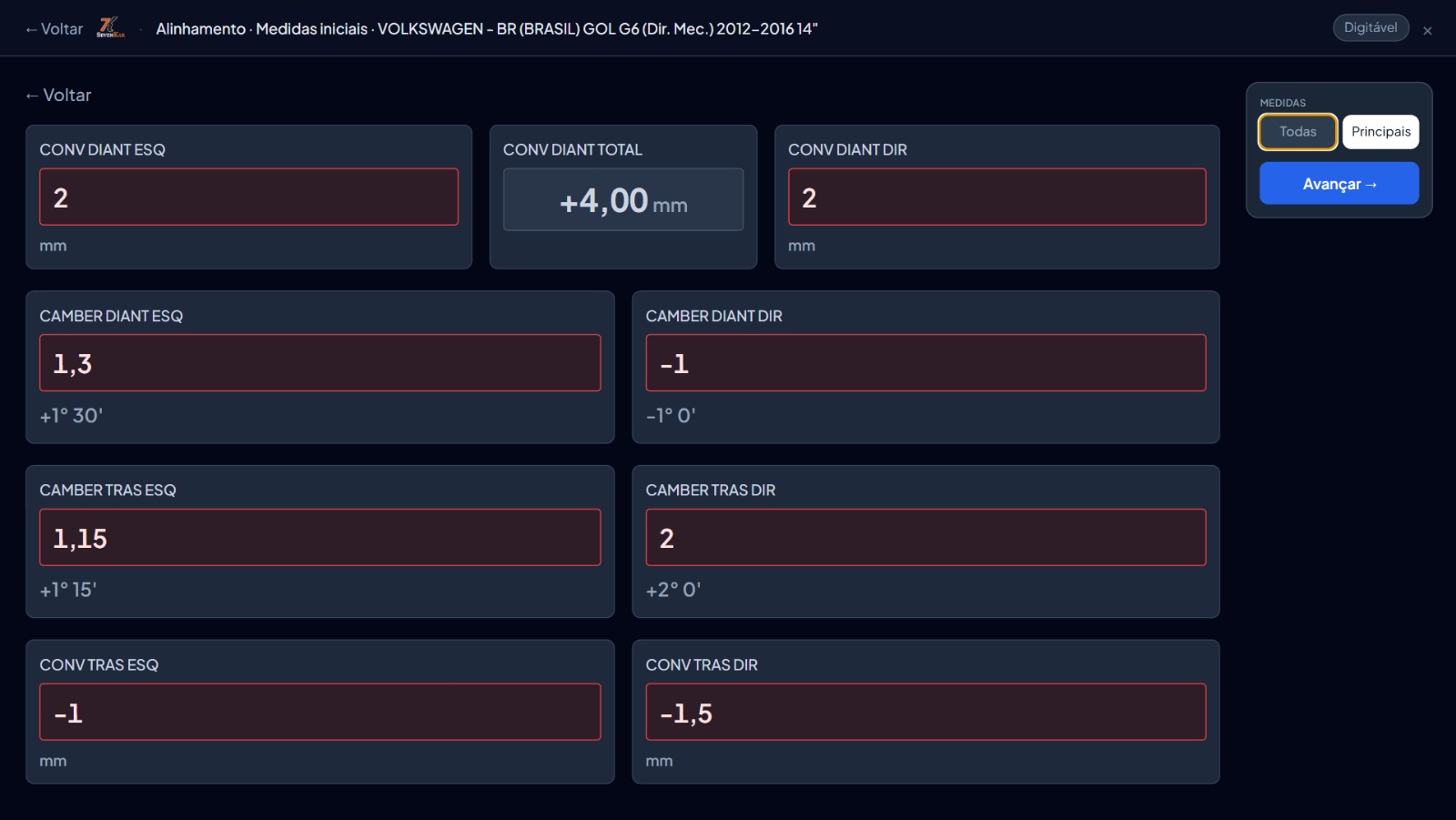Toggle the Digitável mode pill
Image resolution: width=1456 pixels, height=820 pixels.
pyautogui.click(x=1370, y=28)
